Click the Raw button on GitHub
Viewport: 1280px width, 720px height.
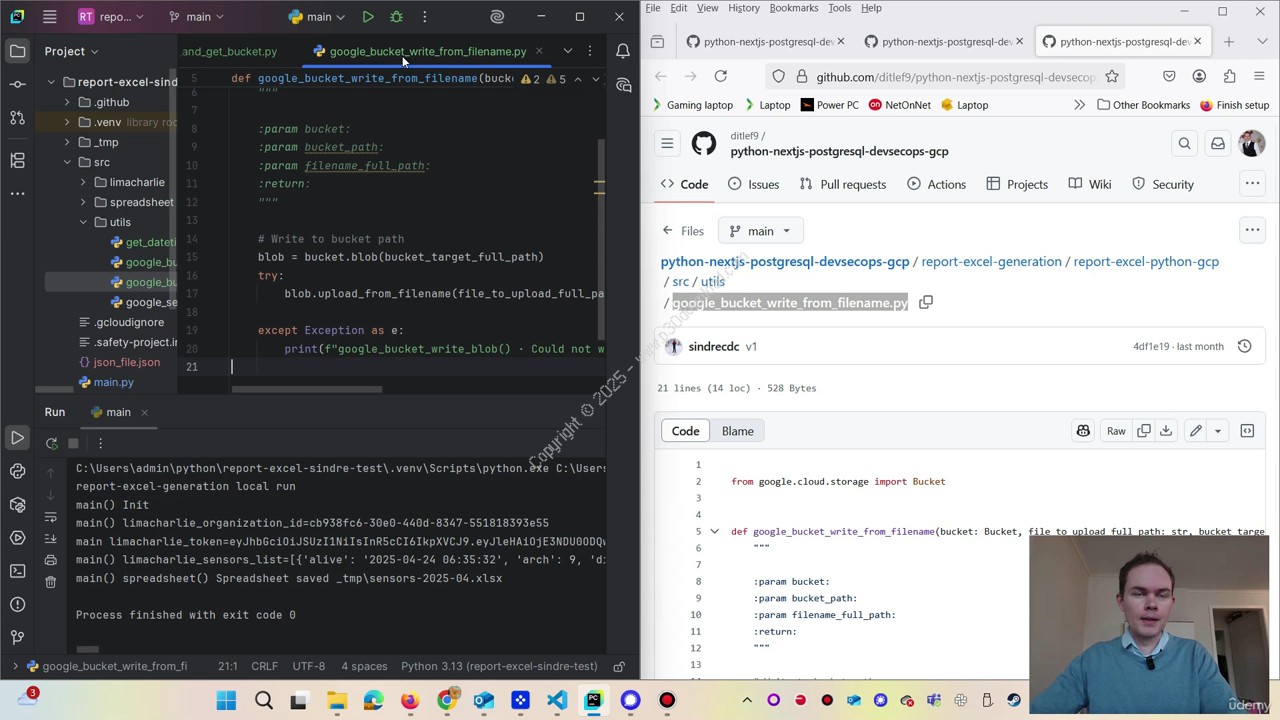click(1116, 431)
